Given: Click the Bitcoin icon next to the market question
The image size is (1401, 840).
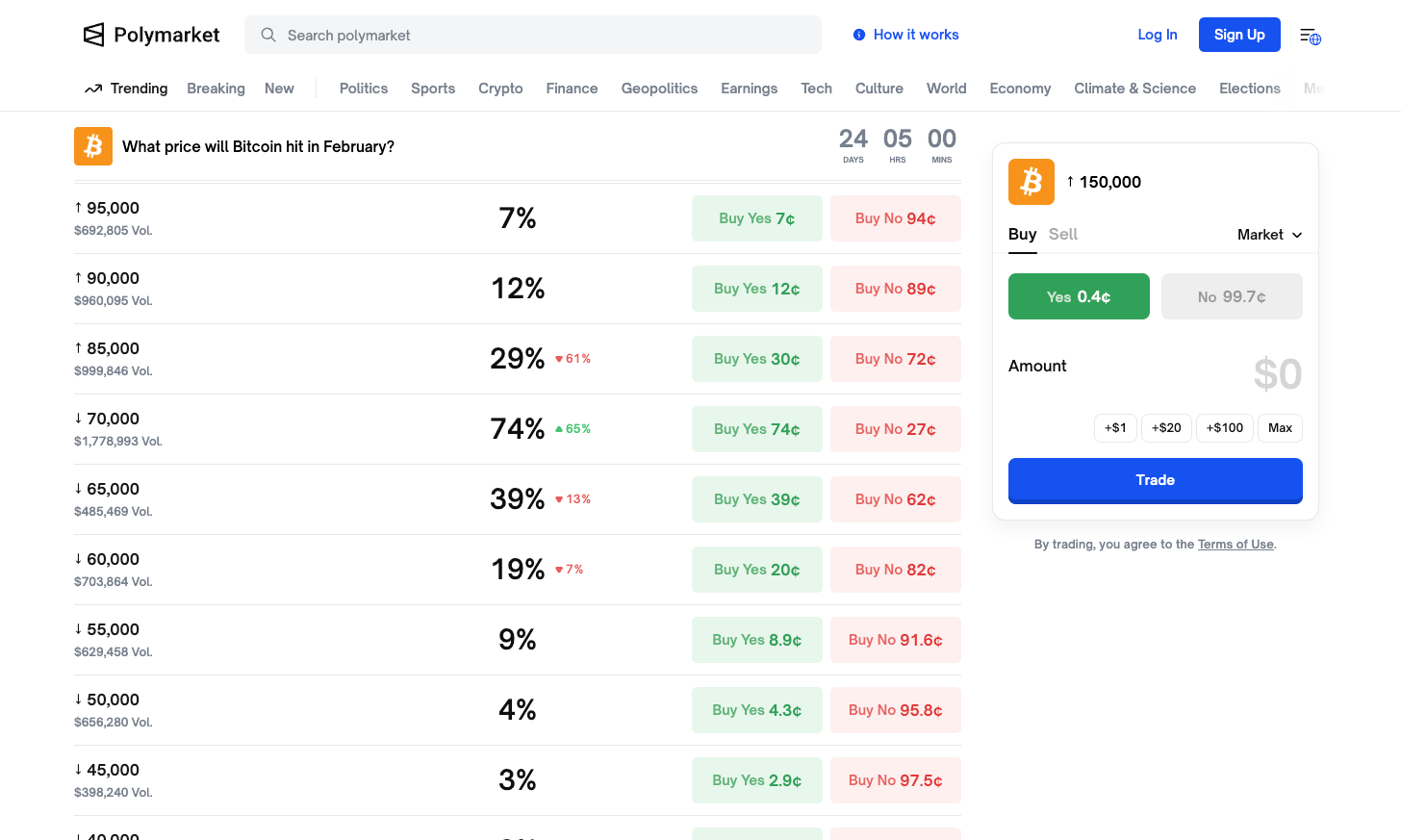Looking at the screenshot, I should point(92,146).
